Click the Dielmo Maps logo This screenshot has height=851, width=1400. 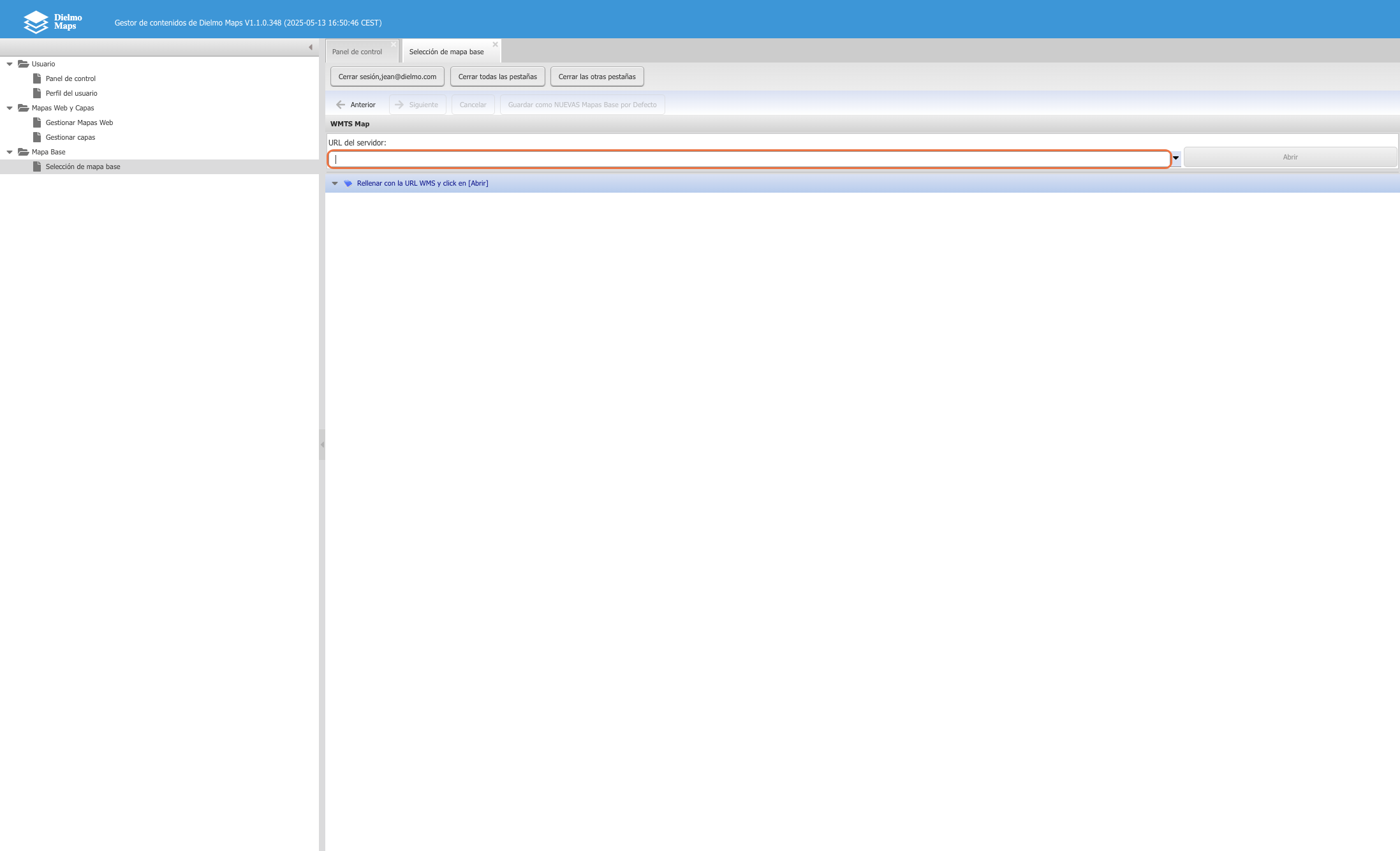[x=53, y=22]
